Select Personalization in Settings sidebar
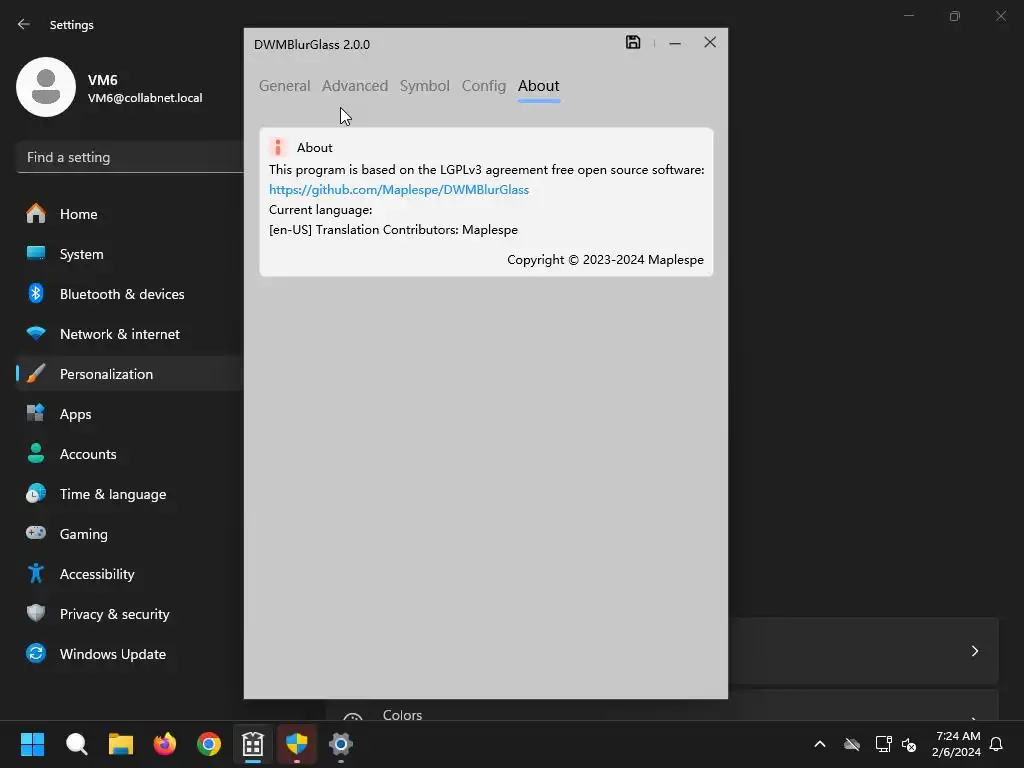This screenshot has width=1024, height=768. pos(130,374)
